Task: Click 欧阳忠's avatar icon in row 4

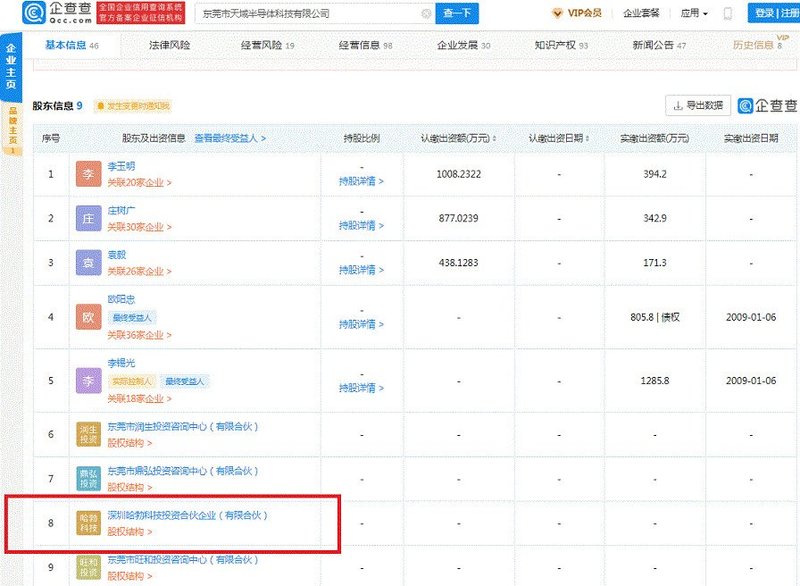Action: pyautogui.click(x=85, y=316)
